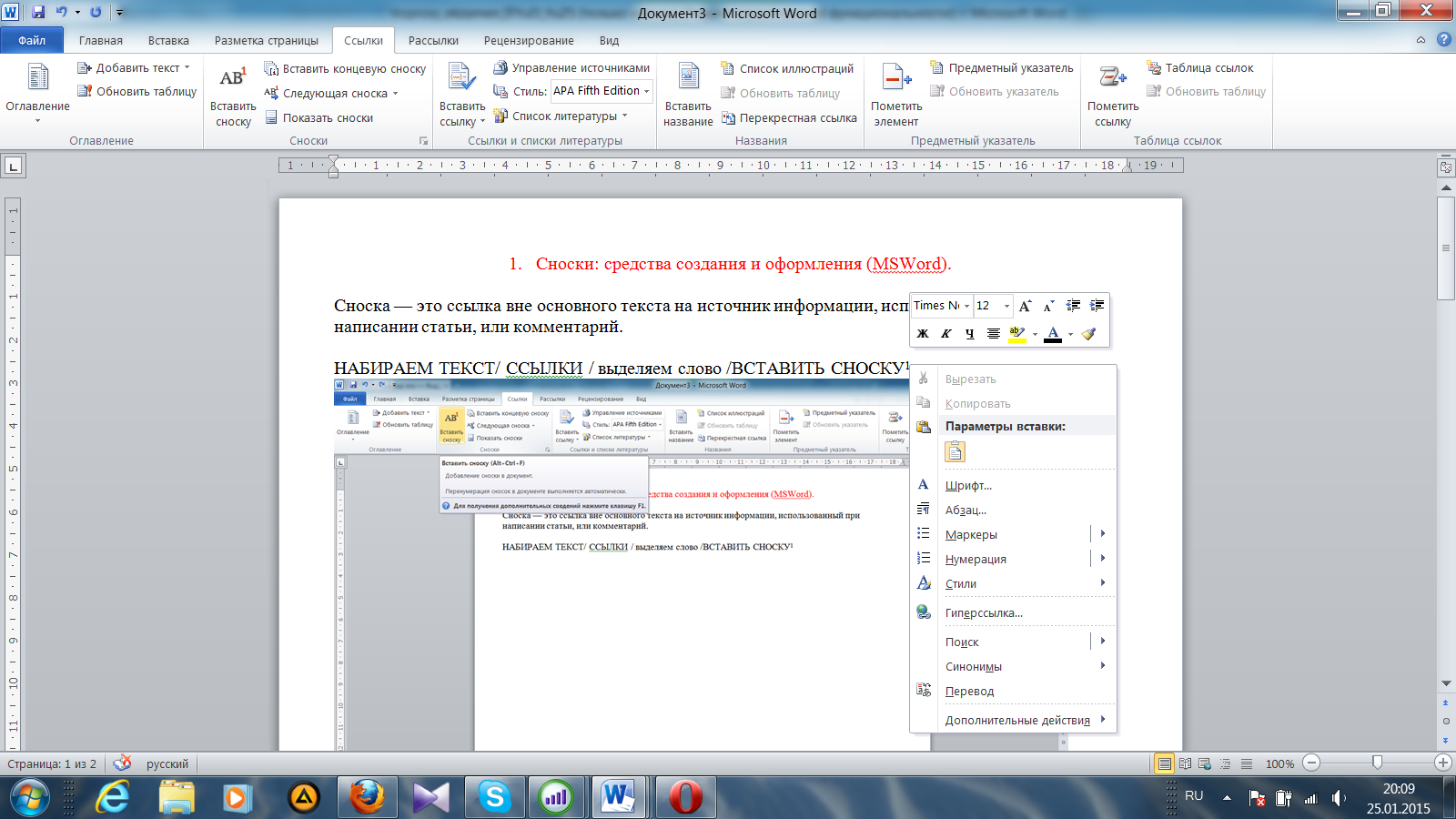Open font size 12 dropdown in mini toolbar
The height and width of the screenshot is (819, 1456).
coord(1006,306)
